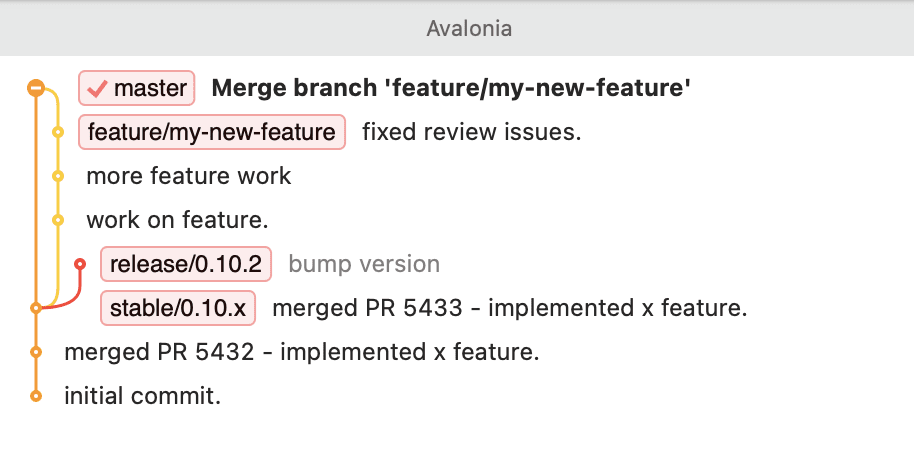Select the 'initial commit.' row

click(142, 396)
